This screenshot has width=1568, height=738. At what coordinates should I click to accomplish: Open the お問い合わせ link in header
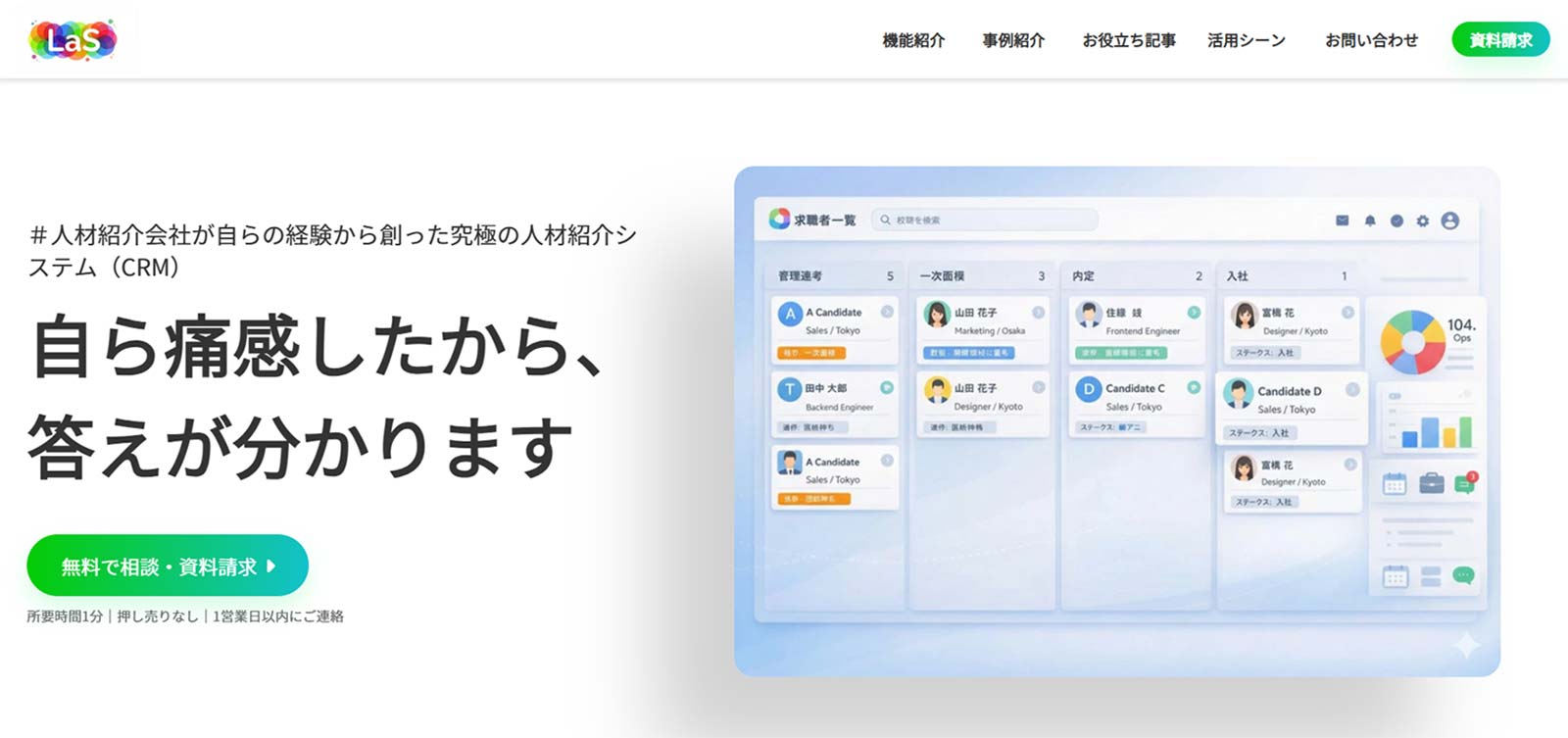[x=1371, y=40]
